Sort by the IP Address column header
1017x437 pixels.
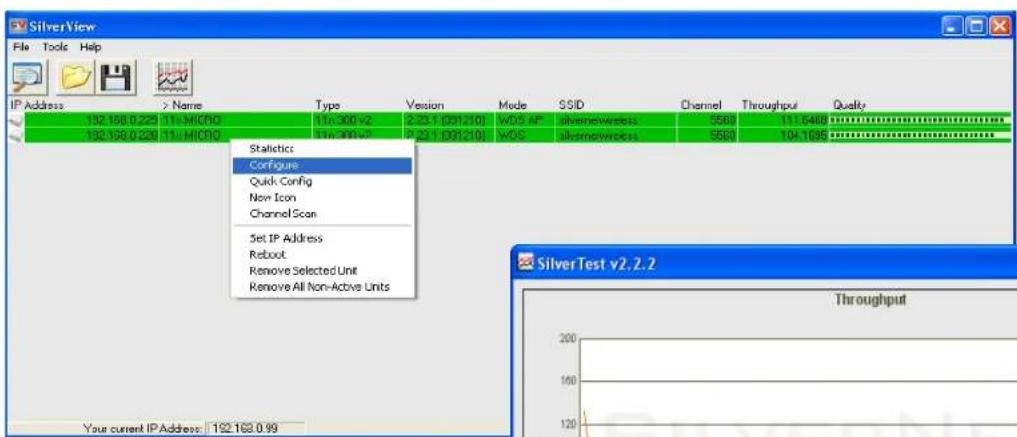tap(37, 105)
